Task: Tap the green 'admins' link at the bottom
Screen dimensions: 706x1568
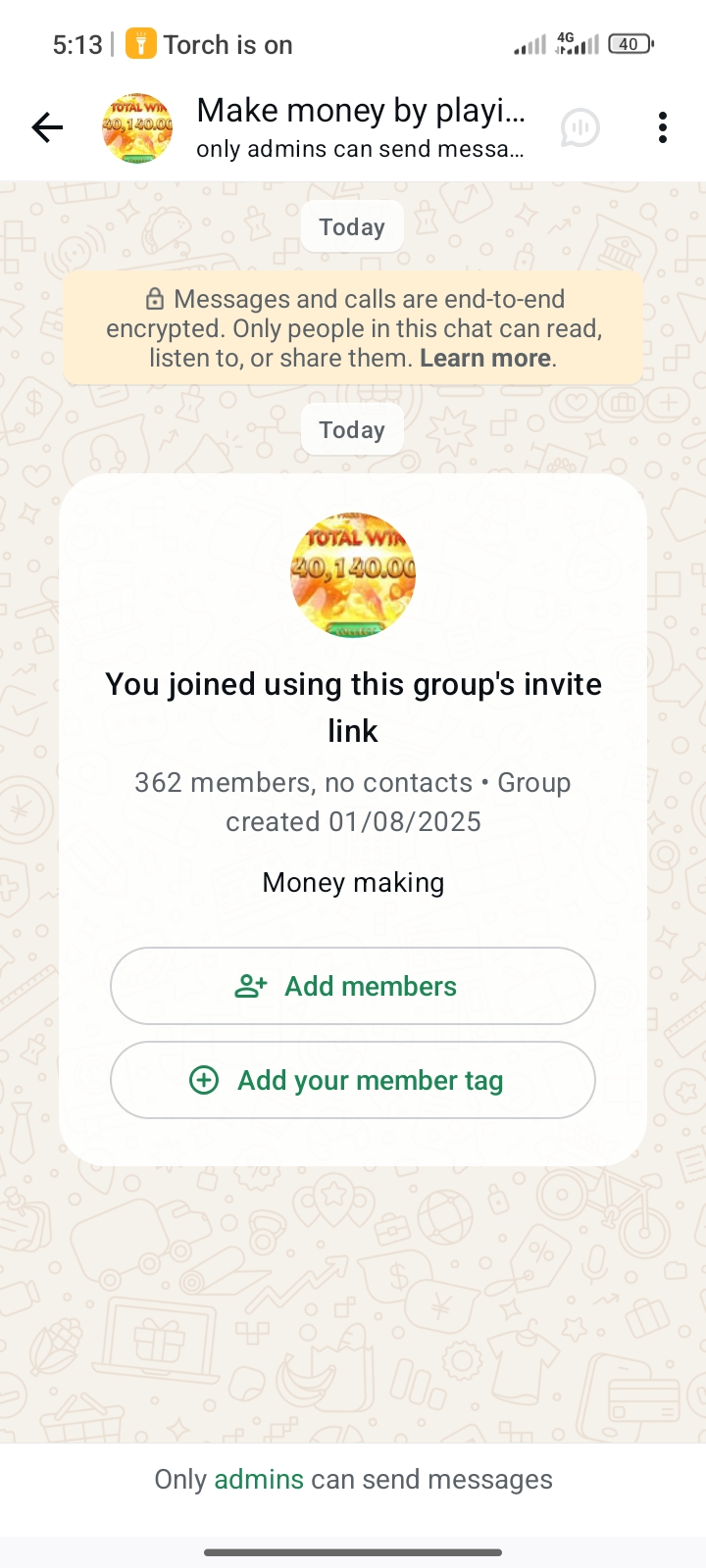Action: pos(259,1479)
